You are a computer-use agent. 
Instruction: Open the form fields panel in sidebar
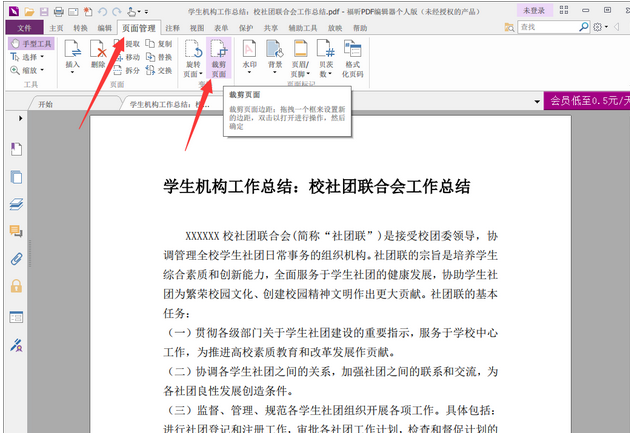click(16, 317)
